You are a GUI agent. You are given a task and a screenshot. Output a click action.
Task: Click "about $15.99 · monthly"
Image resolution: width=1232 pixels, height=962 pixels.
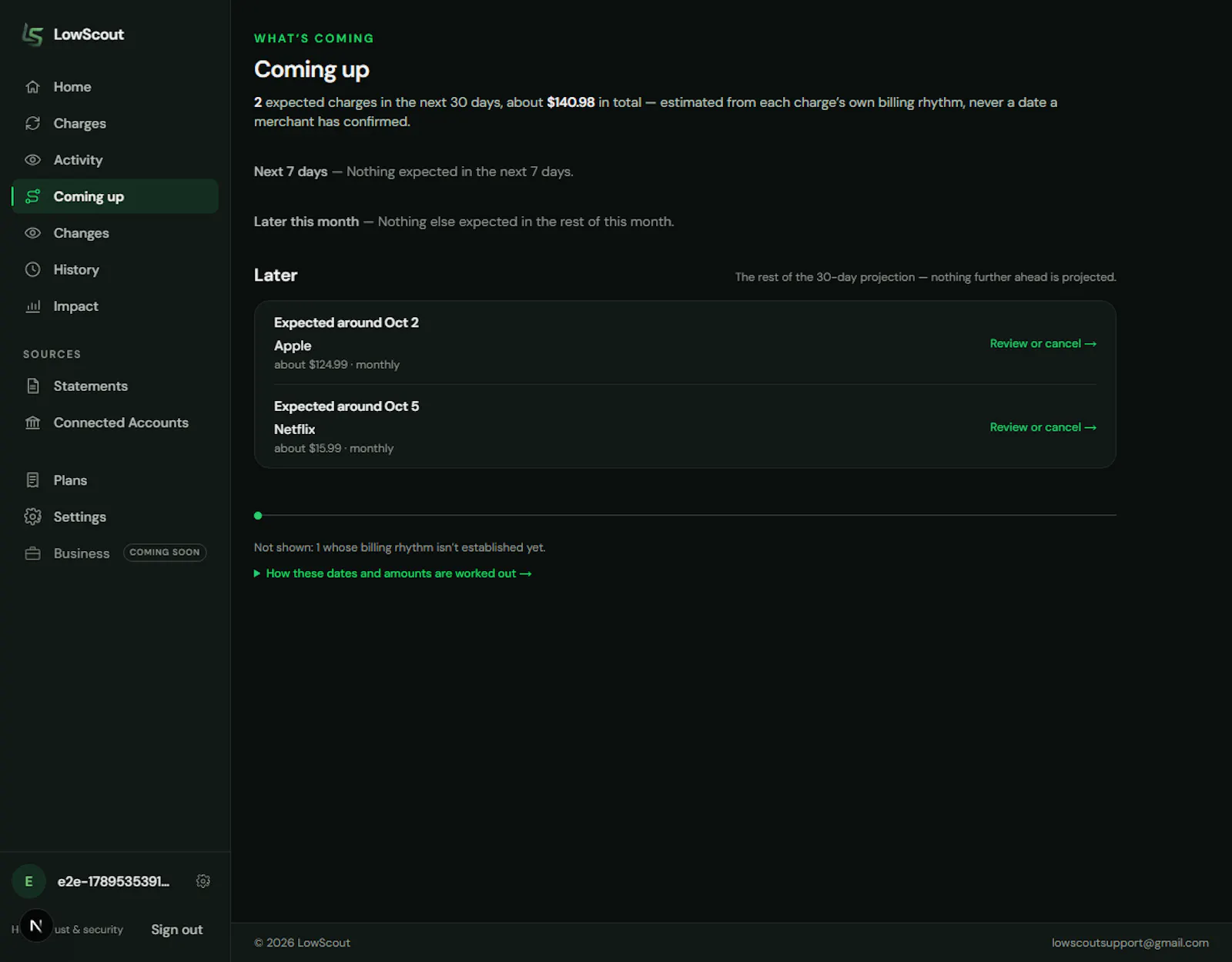pos(333,449)
